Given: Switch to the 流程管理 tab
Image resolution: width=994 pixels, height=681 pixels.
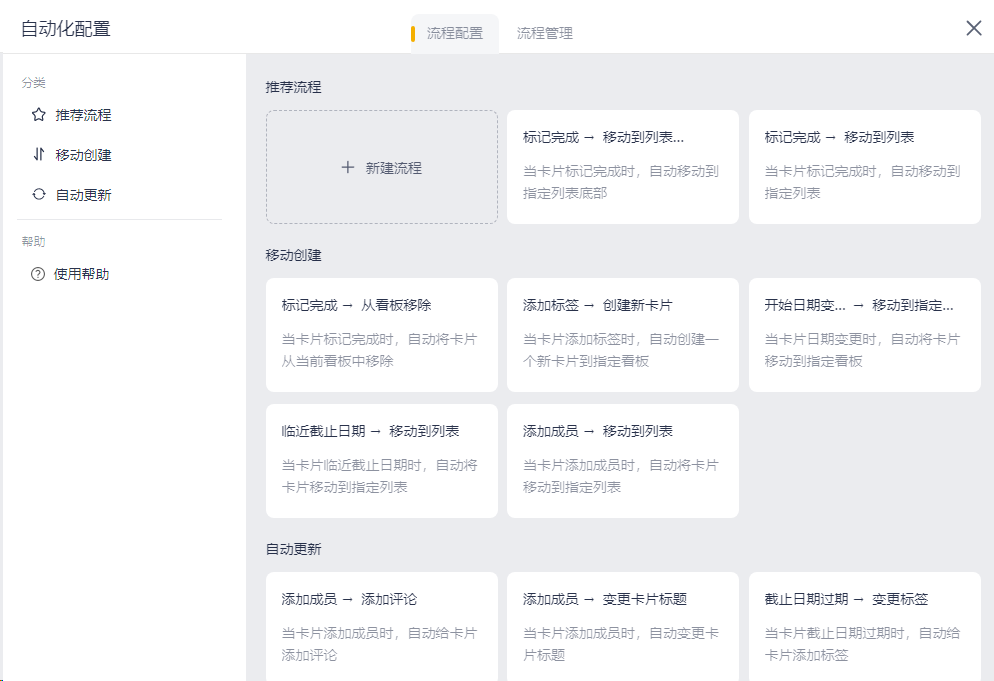Looking at the screenshot, I should coord(544,33).
